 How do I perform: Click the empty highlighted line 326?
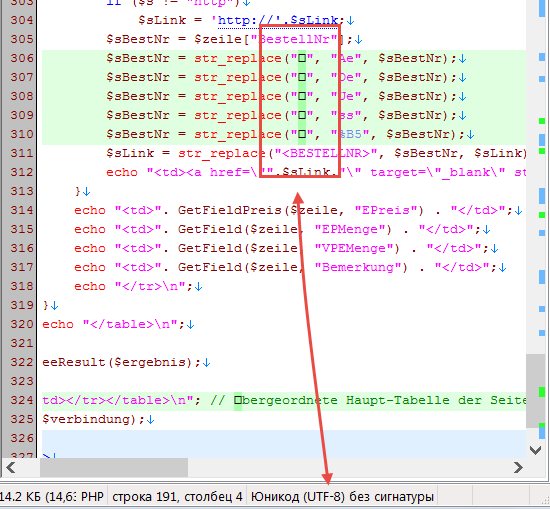284,439
